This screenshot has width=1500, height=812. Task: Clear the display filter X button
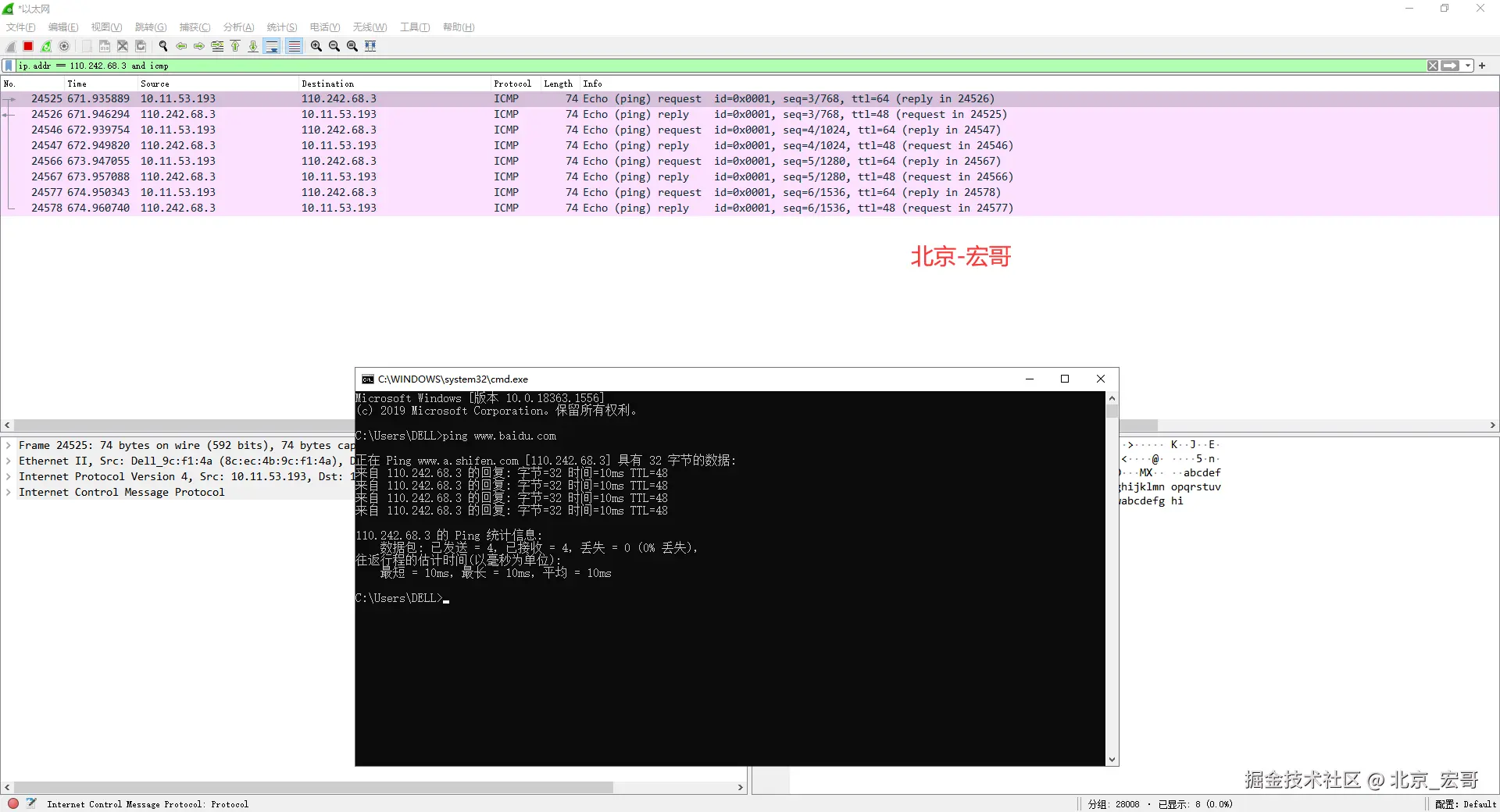tap(1433, 66)
